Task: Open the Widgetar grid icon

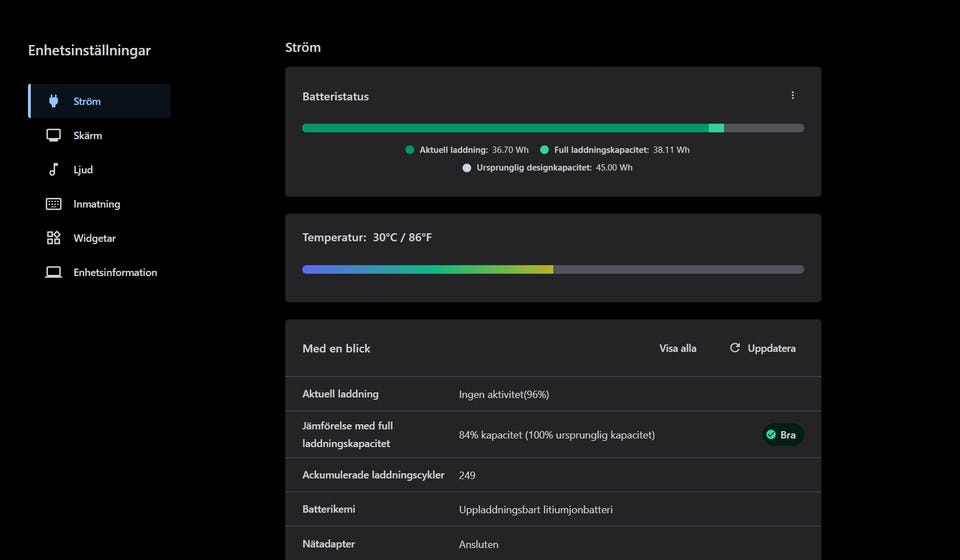Action: click(54, 238)
